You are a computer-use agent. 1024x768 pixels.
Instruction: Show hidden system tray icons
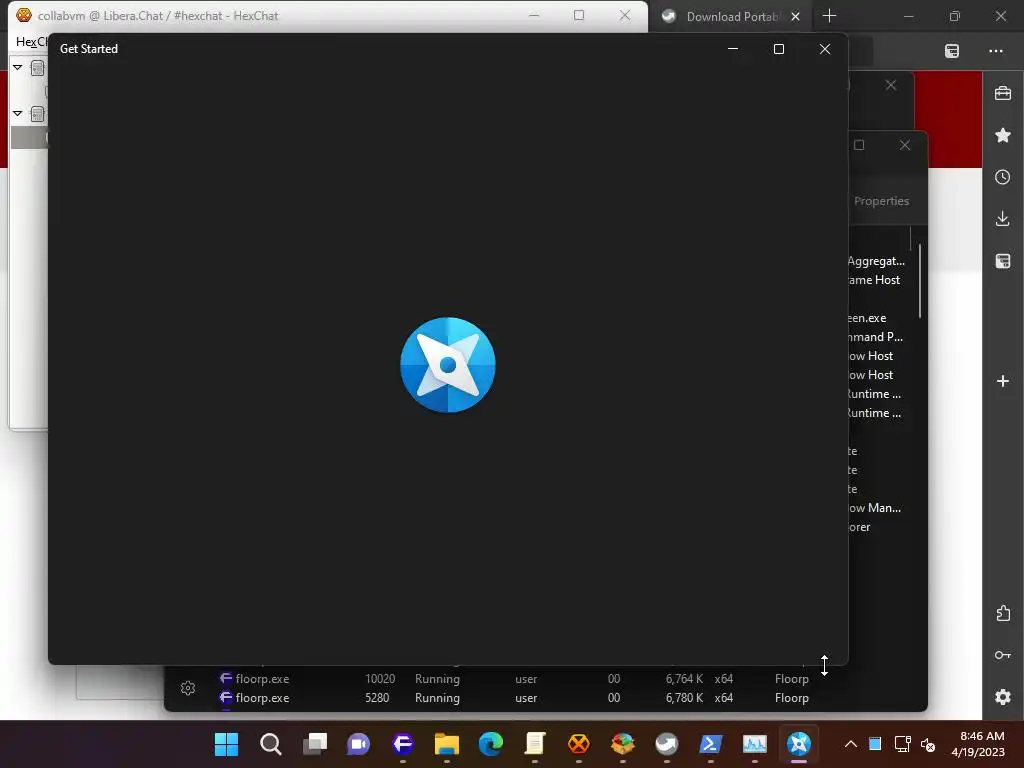pos(850,744)
